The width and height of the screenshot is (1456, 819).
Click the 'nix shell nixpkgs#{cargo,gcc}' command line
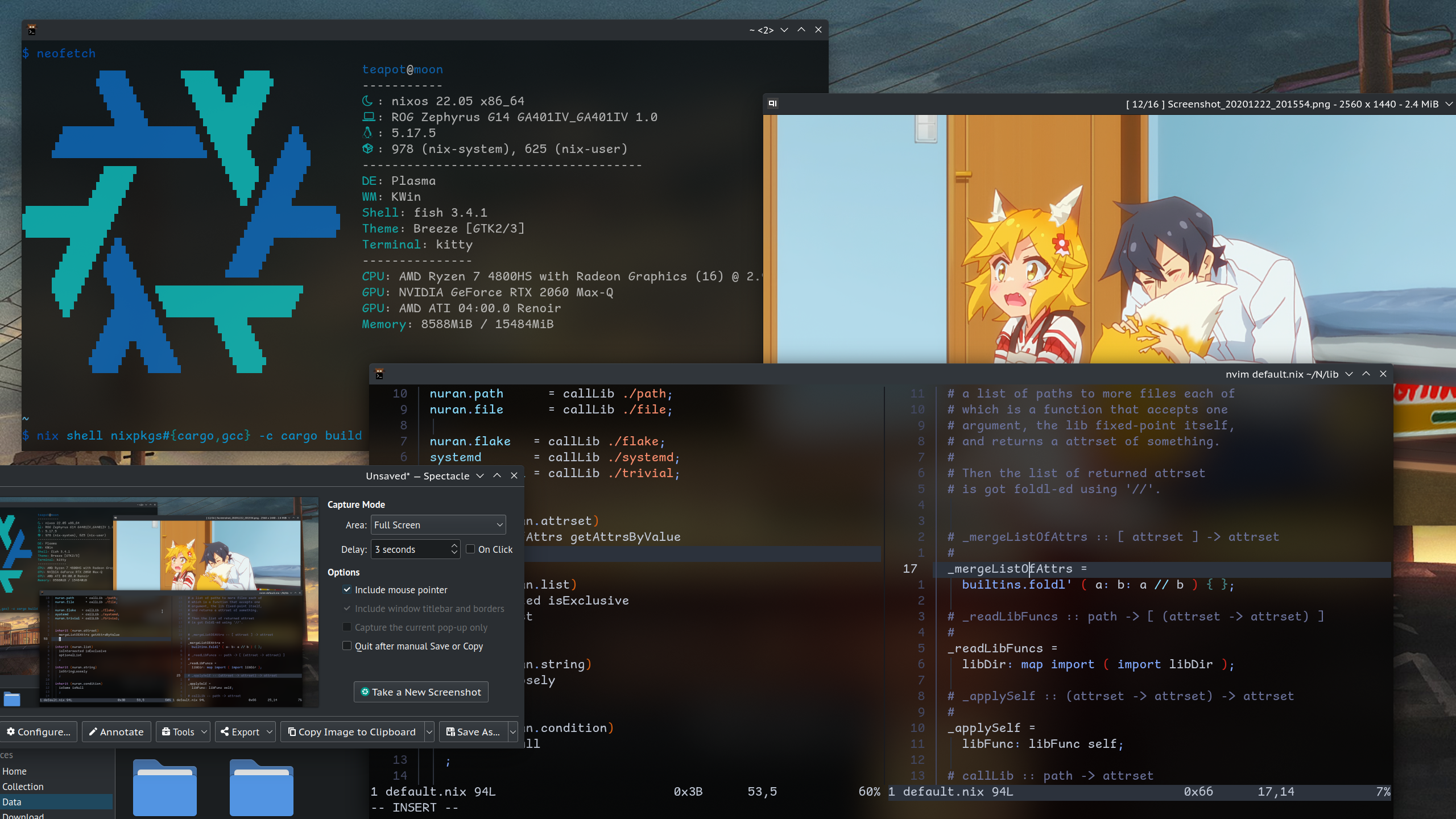pyautogui.click(x=192, y=436)
